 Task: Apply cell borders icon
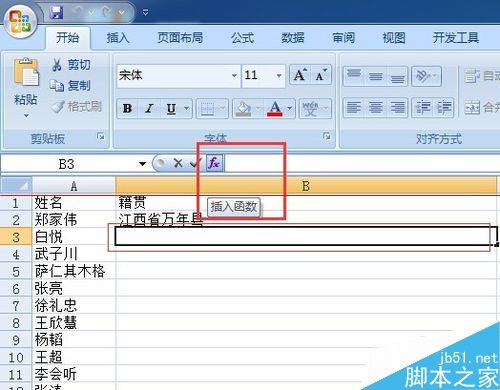pos(207,108)
